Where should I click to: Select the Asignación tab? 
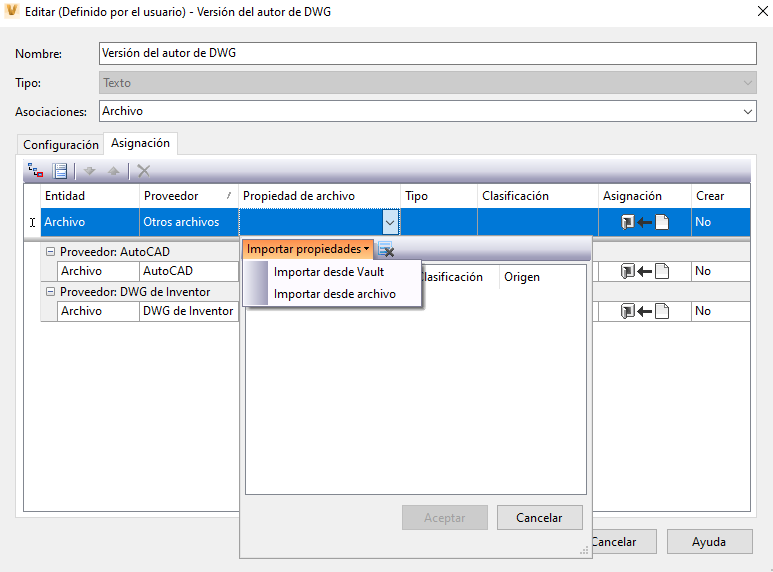[141, 143]
